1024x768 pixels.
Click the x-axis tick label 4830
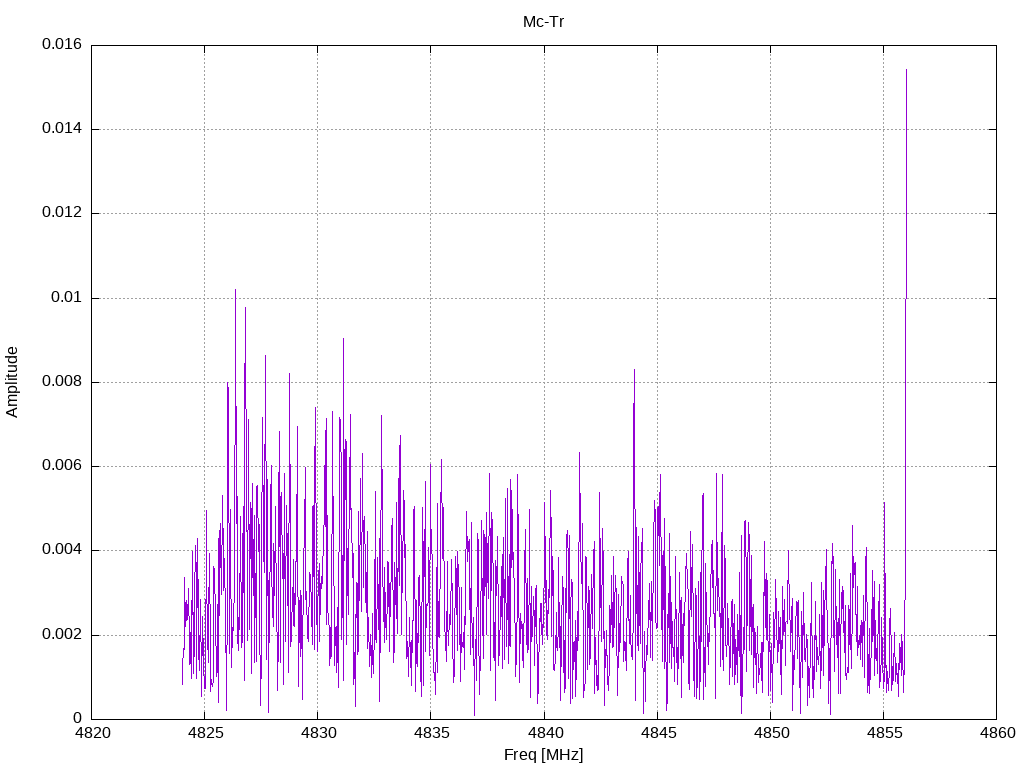(318, 733)
